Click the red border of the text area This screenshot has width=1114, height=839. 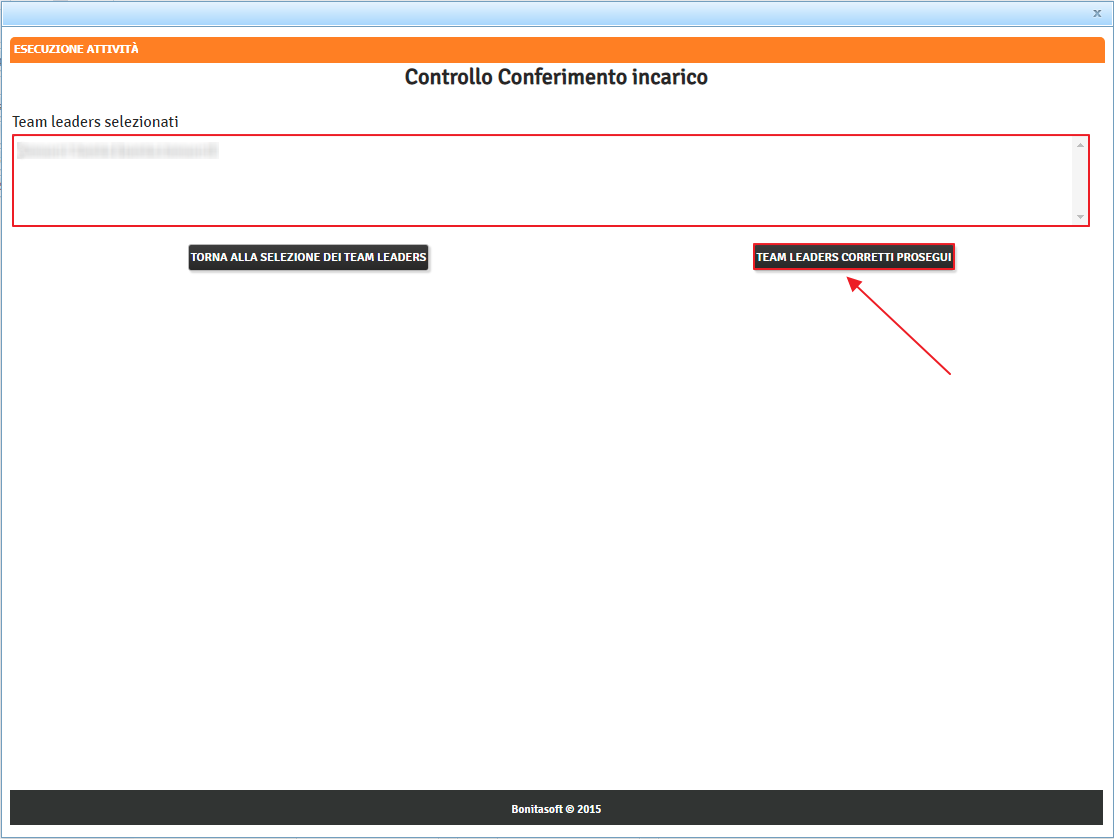coord(13,181)
